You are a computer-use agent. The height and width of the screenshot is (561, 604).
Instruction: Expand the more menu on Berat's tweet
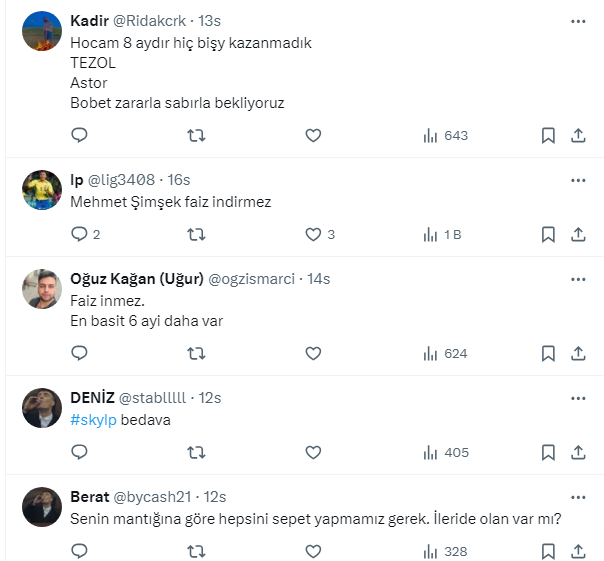pyautogui.click(x=578, y=497)
